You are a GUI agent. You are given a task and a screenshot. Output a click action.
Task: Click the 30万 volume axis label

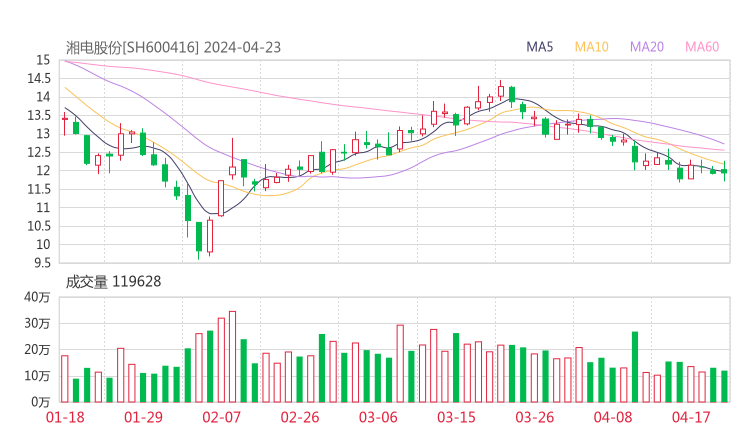(37, 323)
